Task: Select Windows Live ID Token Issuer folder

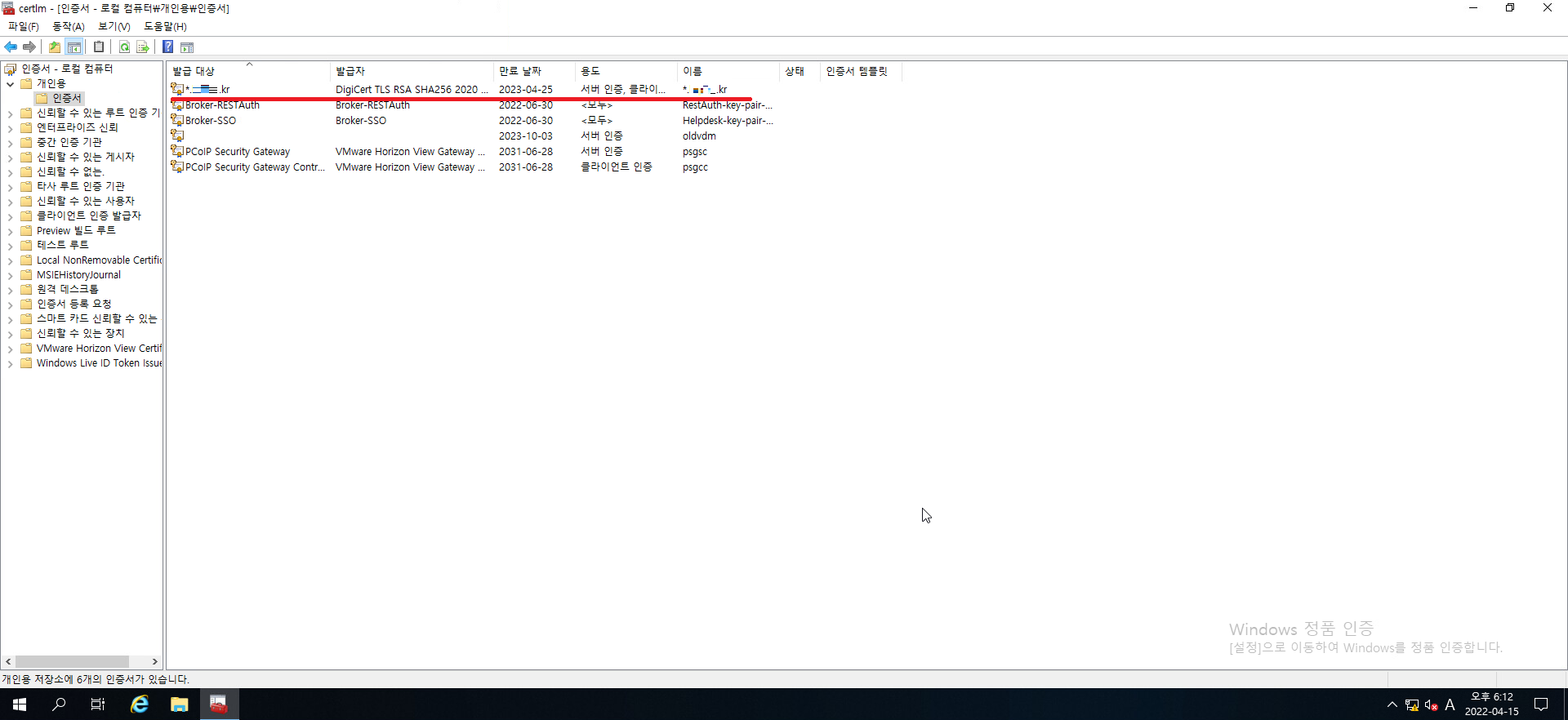Action: [99, 363]
